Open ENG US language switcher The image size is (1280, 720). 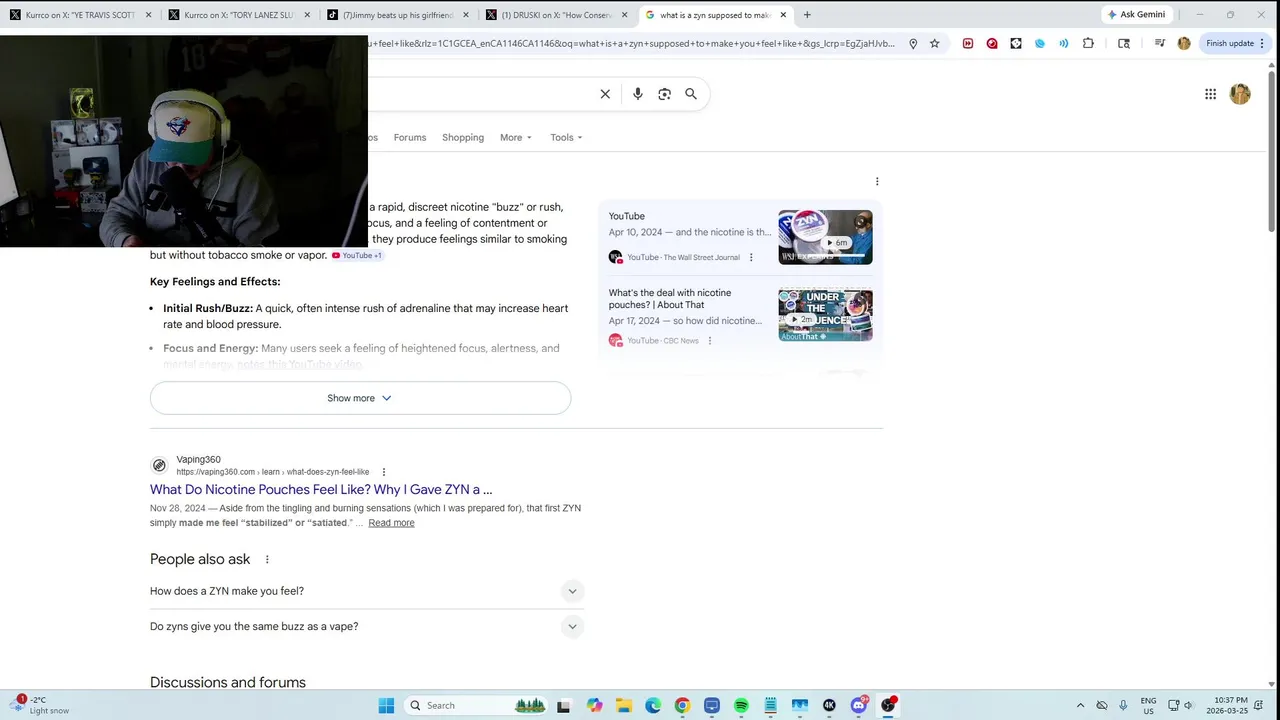(1148, 706)
